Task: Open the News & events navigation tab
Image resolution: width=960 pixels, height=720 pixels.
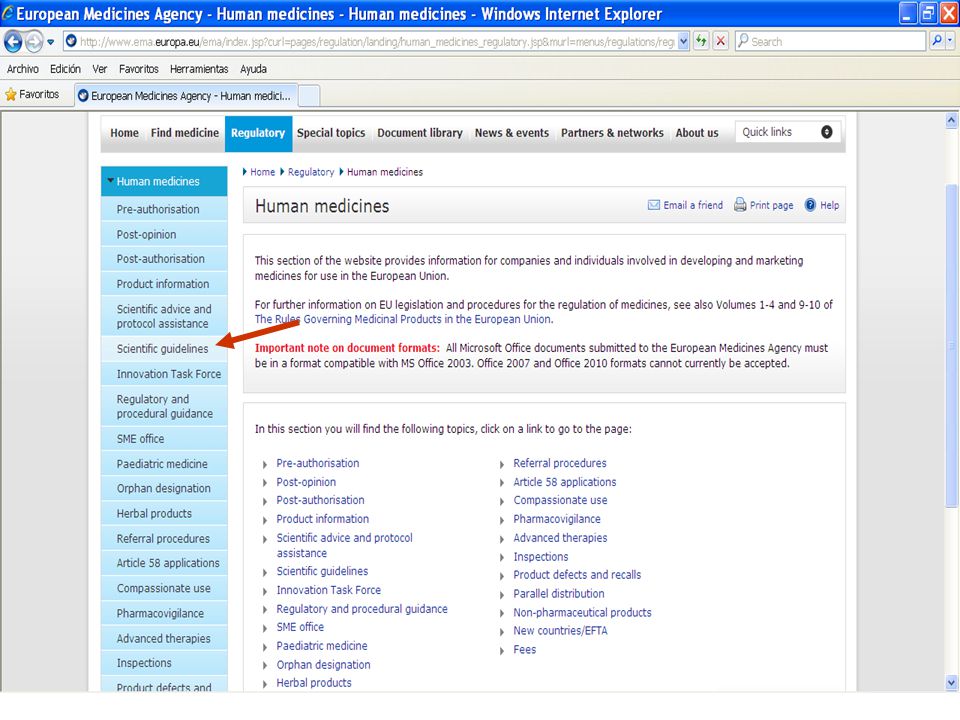Action: click(512, 133)
